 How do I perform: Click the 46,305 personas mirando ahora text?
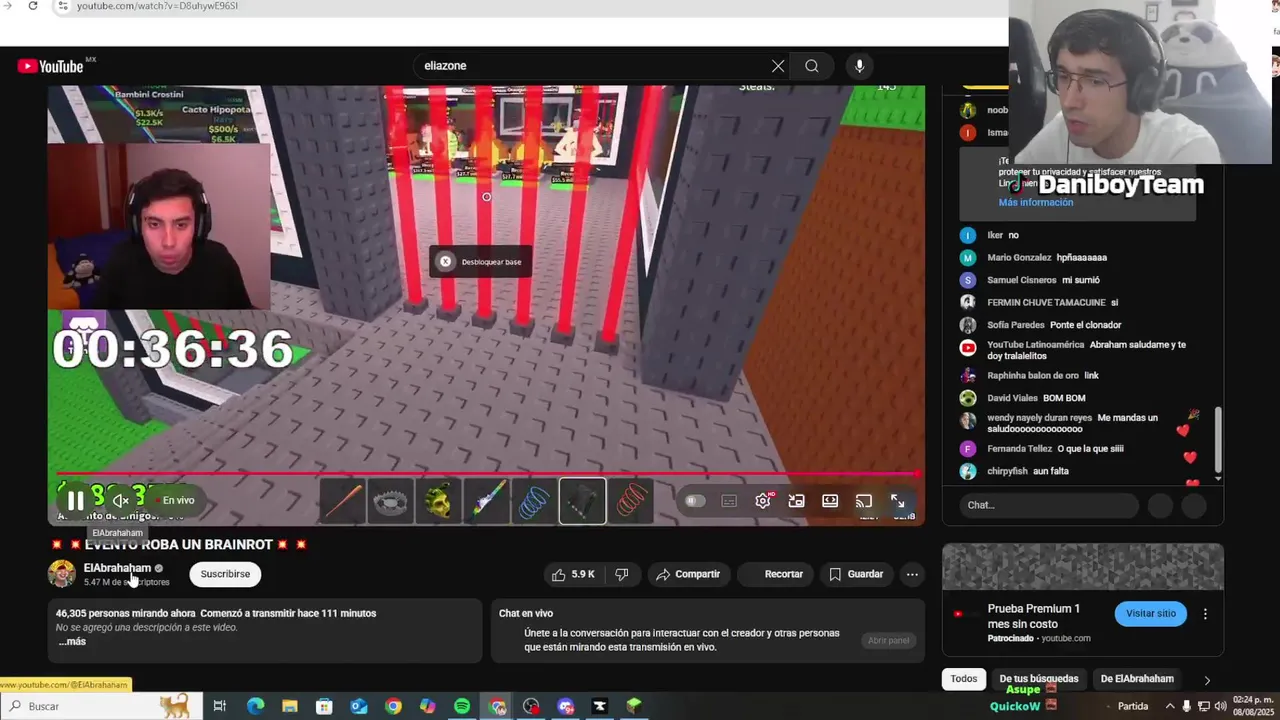point(126,613)
